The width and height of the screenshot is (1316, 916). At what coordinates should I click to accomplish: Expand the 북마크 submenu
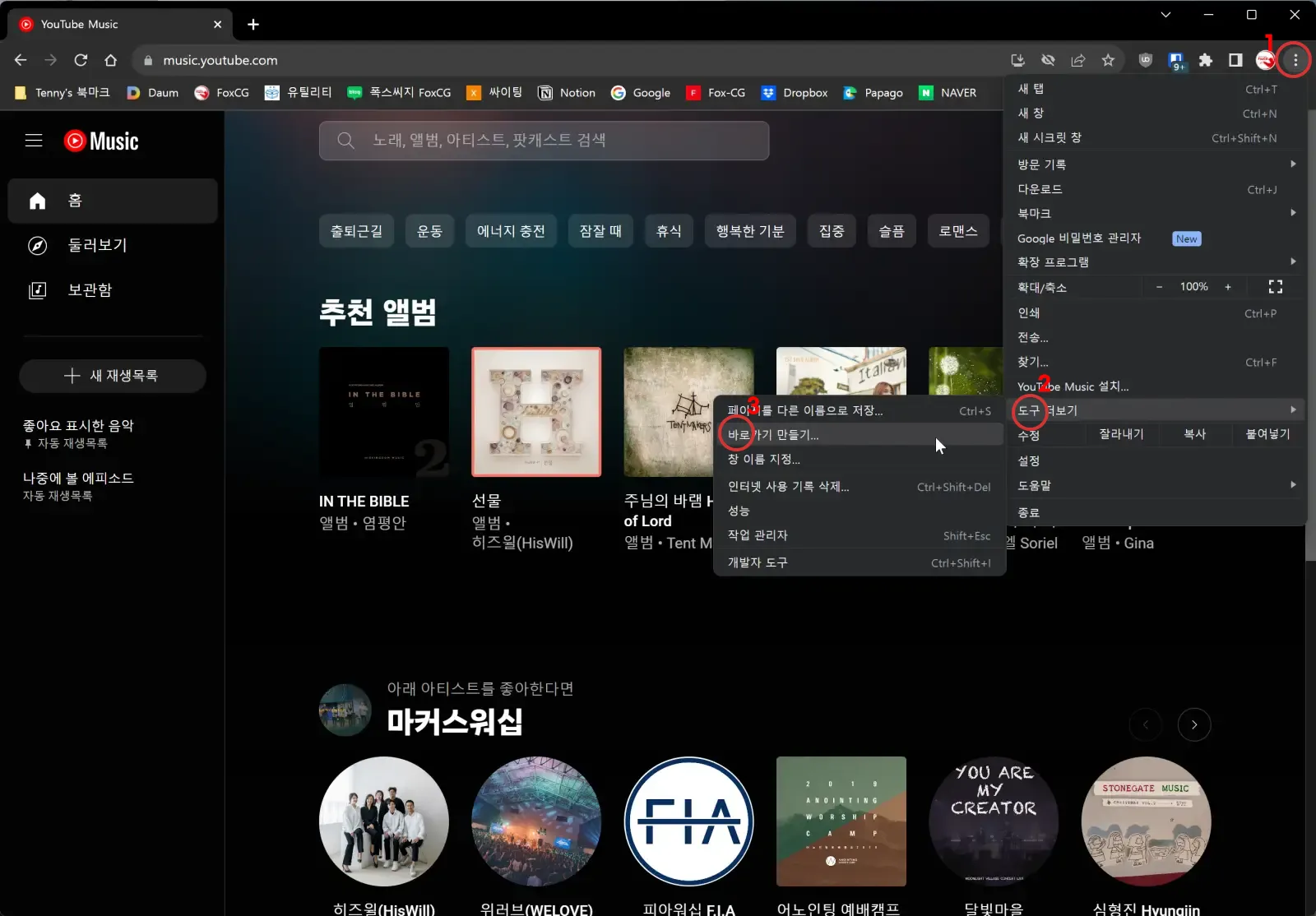click(x=1156, y=213)
